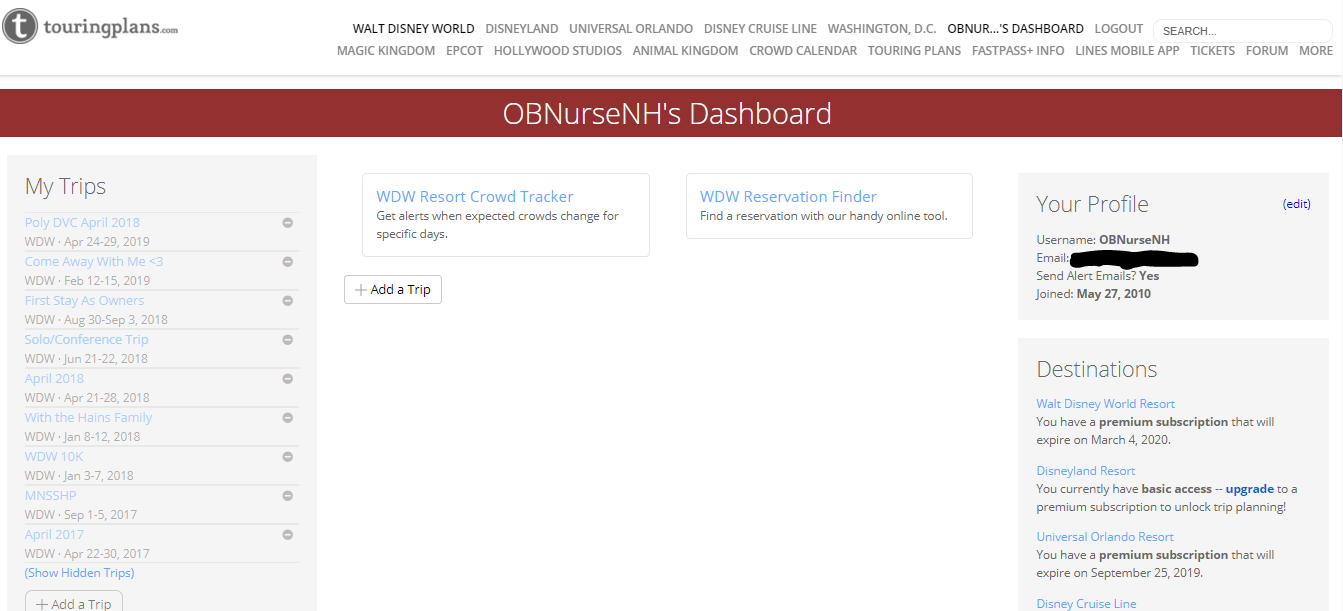The width and height of the screenshot is (1343, 611).
Task: Hide the Solo/Conference Trip entry
Action: point(287,340)
